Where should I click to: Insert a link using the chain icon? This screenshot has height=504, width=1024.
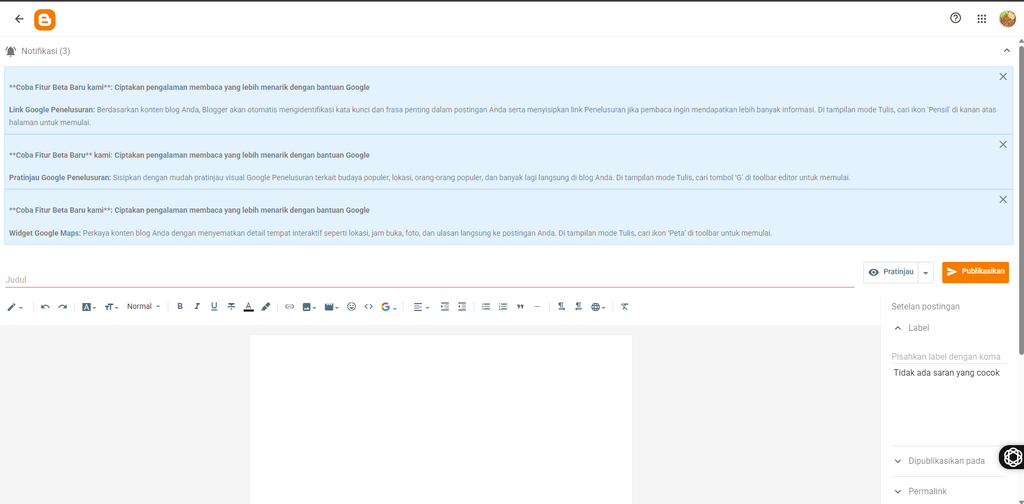tap(289, 306)
